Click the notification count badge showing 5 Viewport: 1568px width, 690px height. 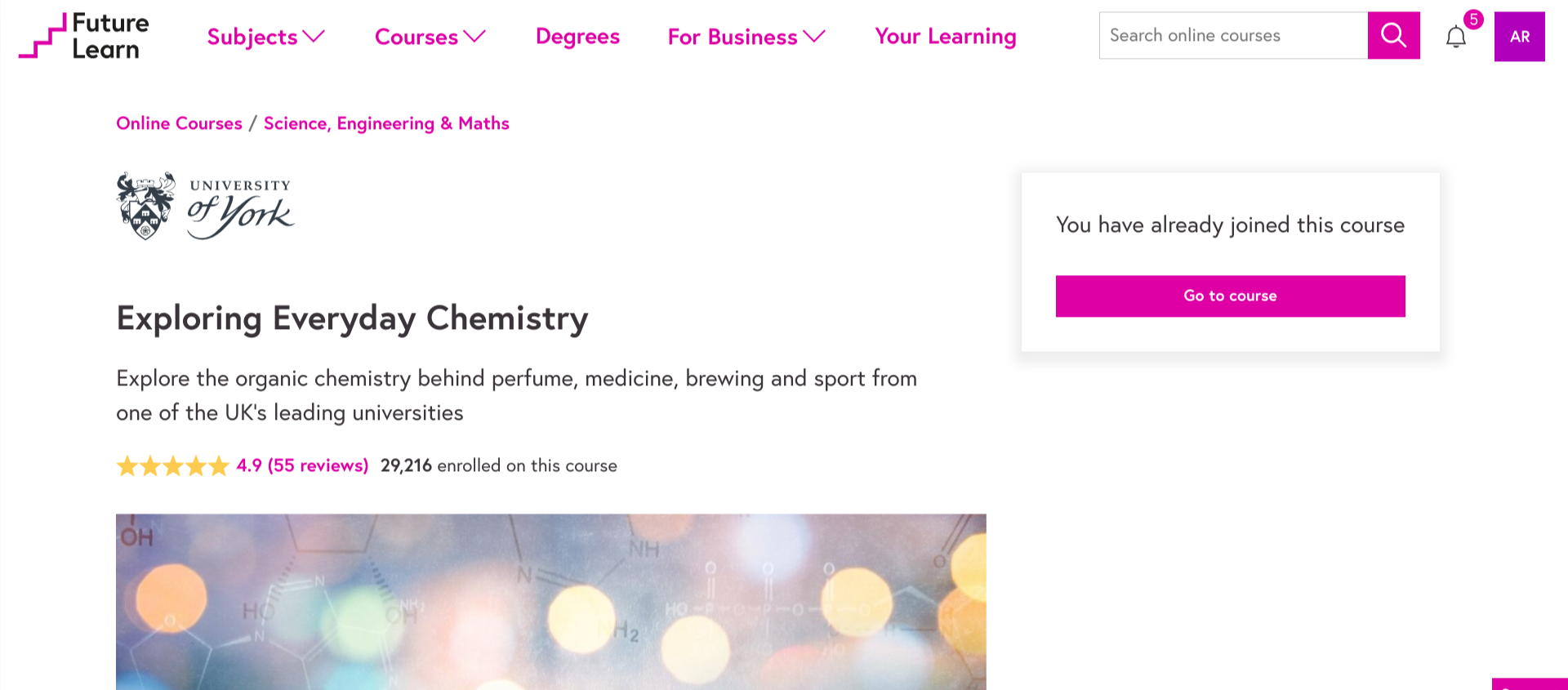[1475, 21]
